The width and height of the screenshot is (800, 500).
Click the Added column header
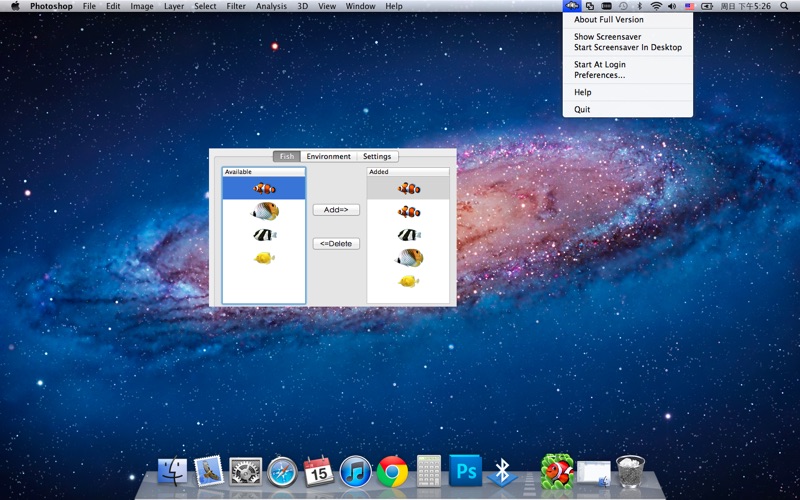coord(408,172)
